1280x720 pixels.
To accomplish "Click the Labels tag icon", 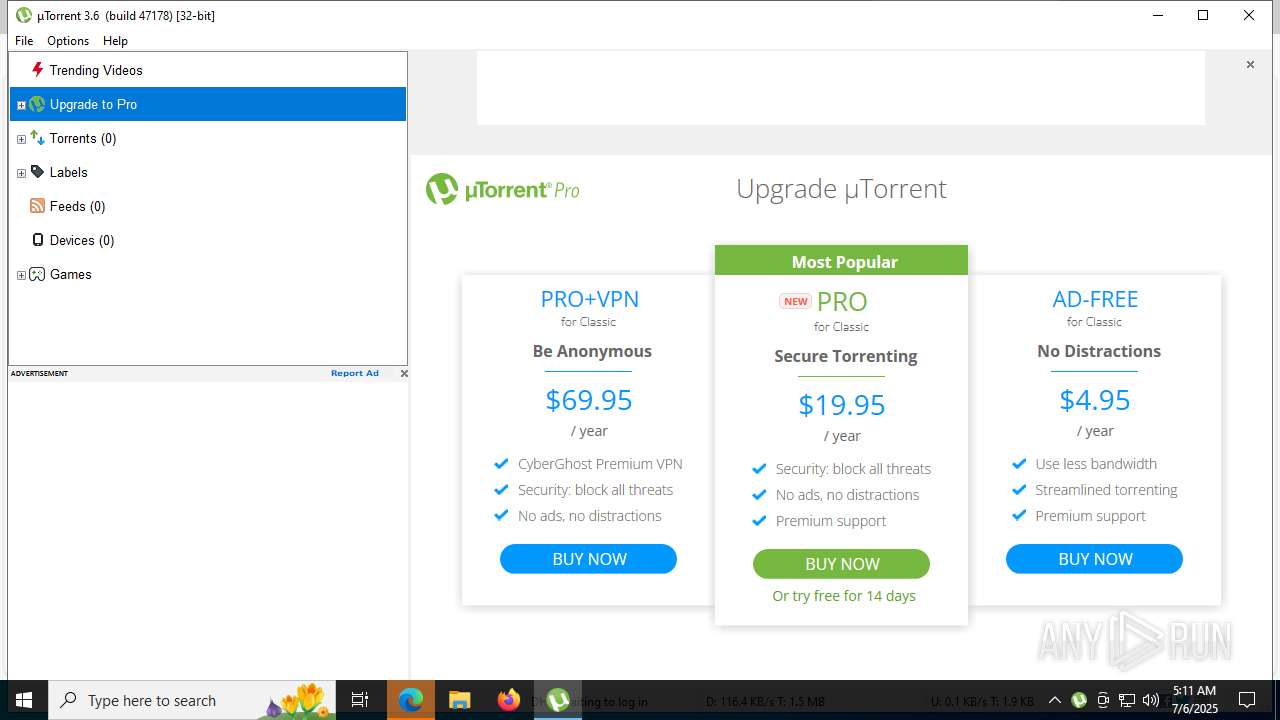I will [37, 172].
